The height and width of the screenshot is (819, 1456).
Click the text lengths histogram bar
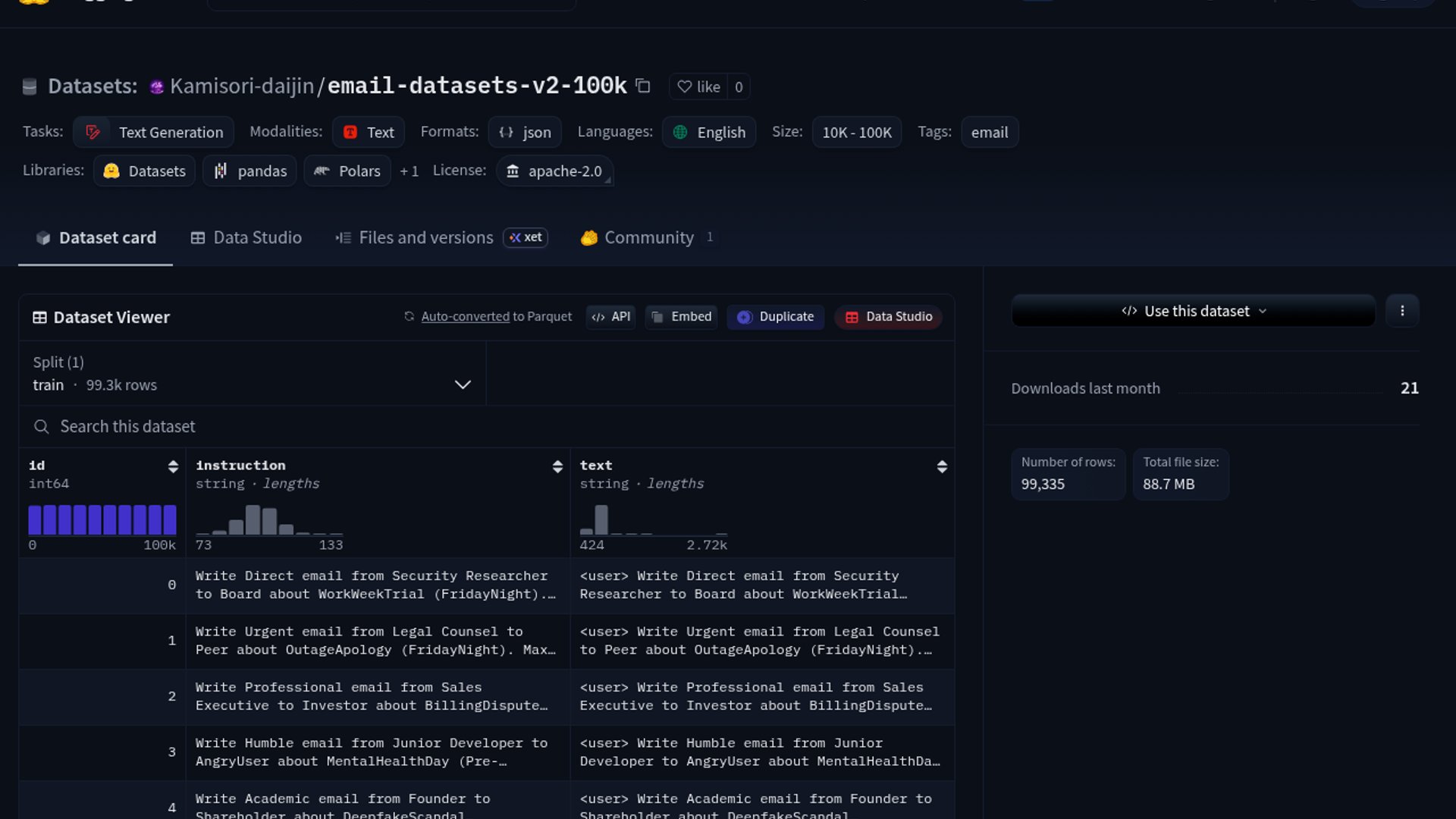click(601, 520)
